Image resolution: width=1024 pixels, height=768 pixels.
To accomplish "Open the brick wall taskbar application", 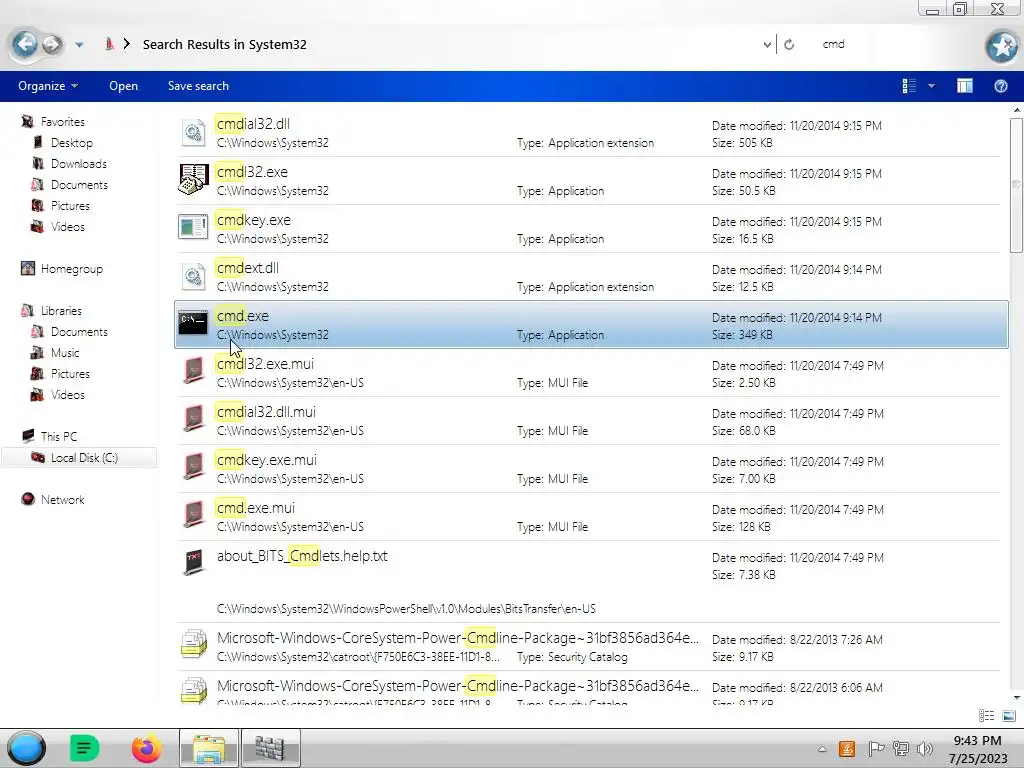I will [270, 748].
